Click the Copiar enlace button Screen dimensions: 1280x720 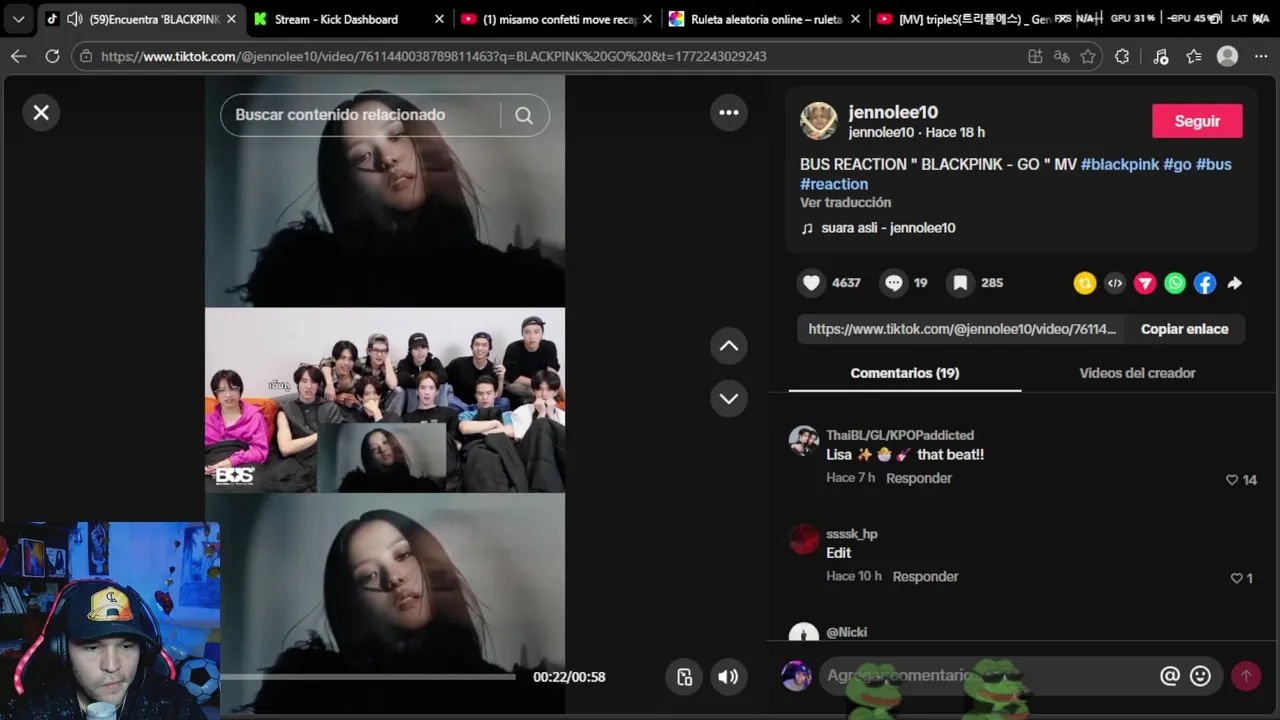pyautogui.click(x=1185, y=329)
